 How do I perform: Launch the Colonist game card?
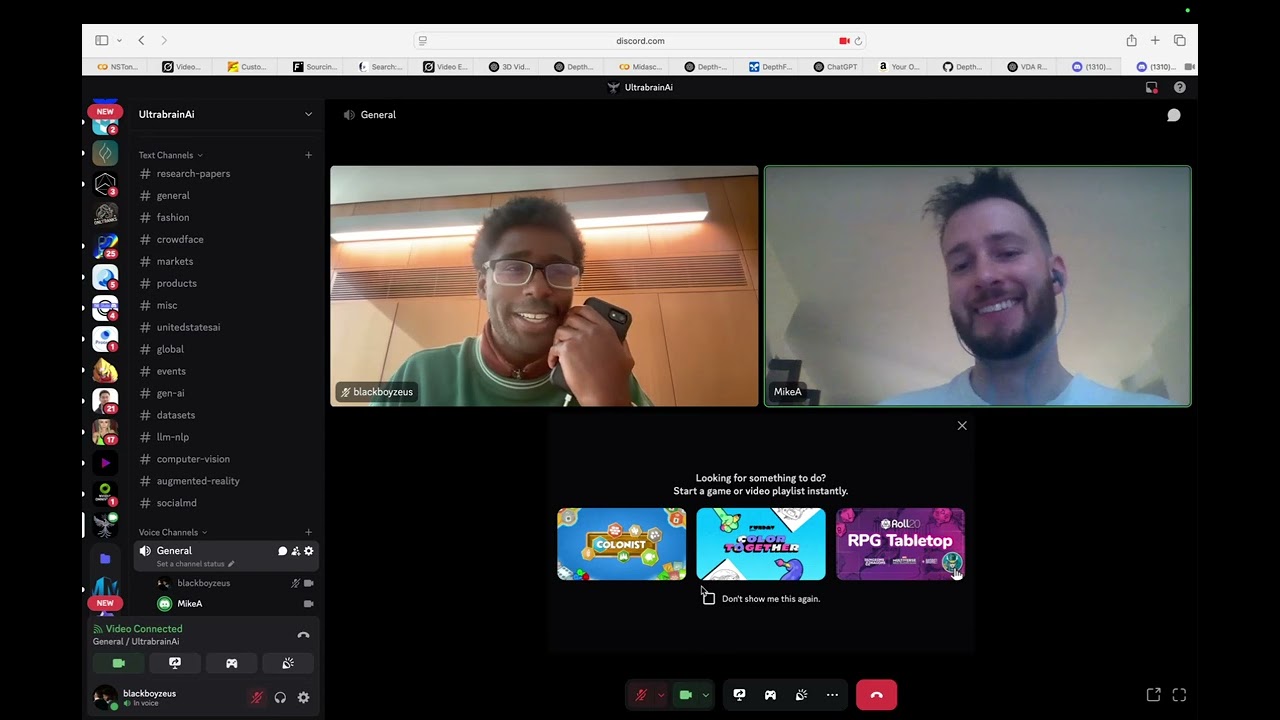[x=622, y=544]
